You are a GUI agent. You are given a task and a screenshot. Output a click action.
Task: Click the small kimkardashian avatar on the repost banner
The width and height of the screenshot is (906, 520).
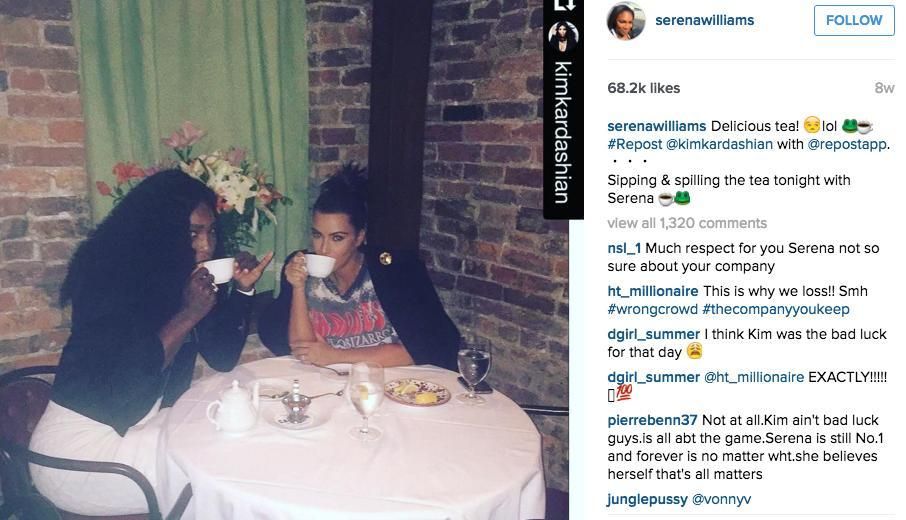click(563, 37)
